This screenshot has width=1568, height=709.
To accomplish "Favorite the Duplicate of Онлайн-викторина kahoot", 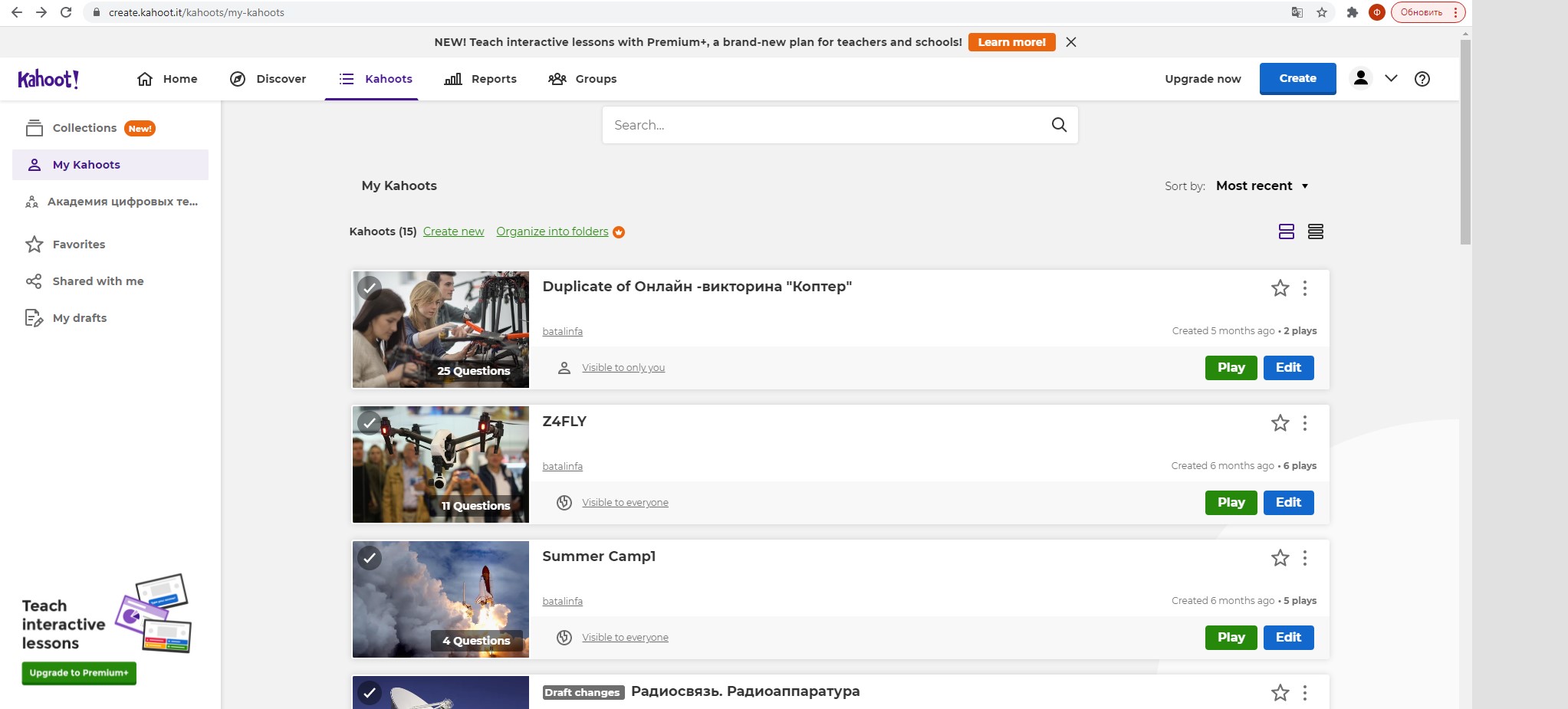I will coord(1280,288).
